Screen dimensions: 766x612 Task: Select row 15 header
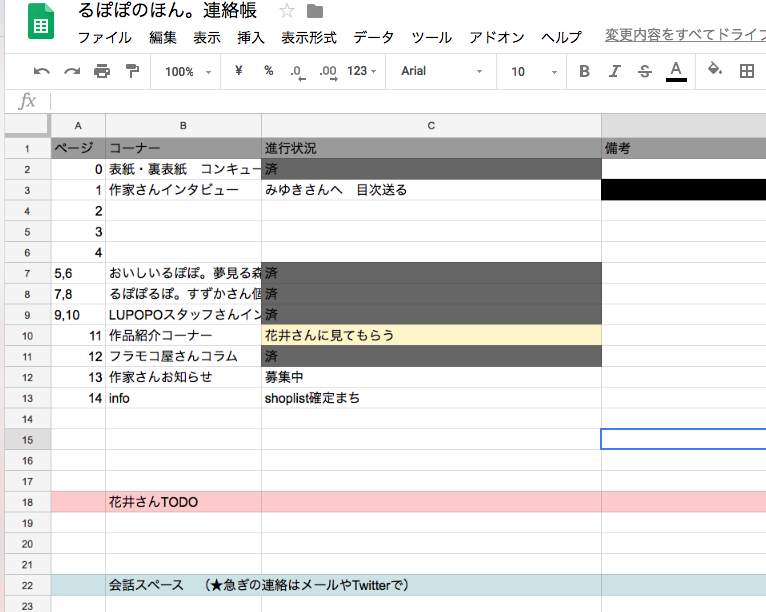[x=27, y=440]
